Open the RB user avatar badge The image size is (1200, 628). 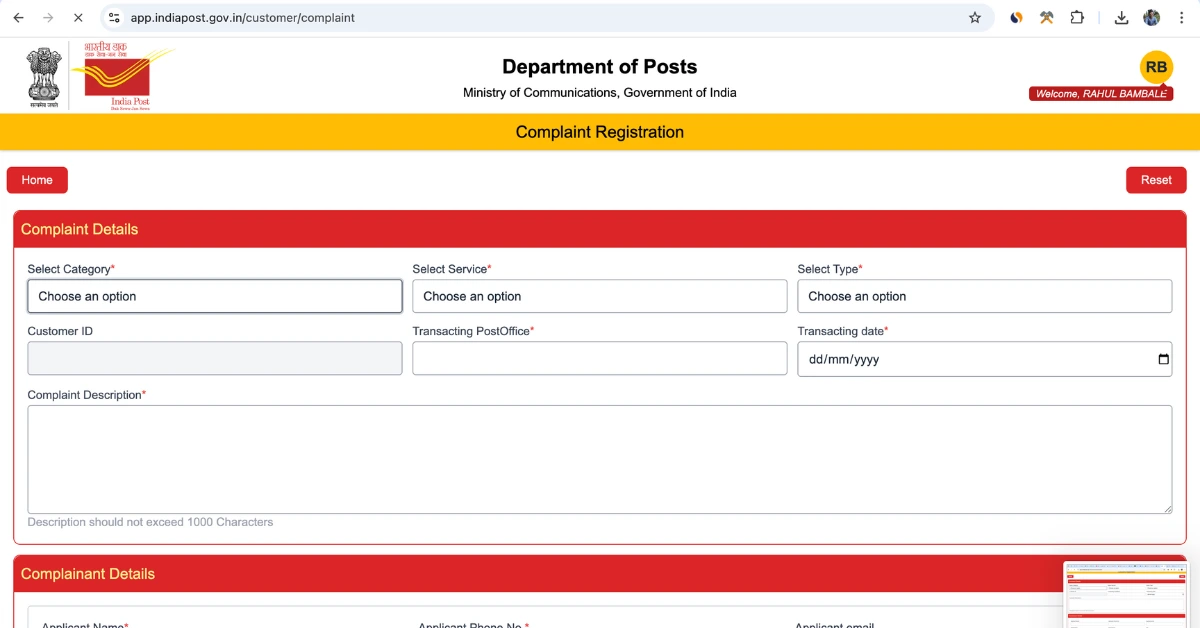coord(1156,67)
